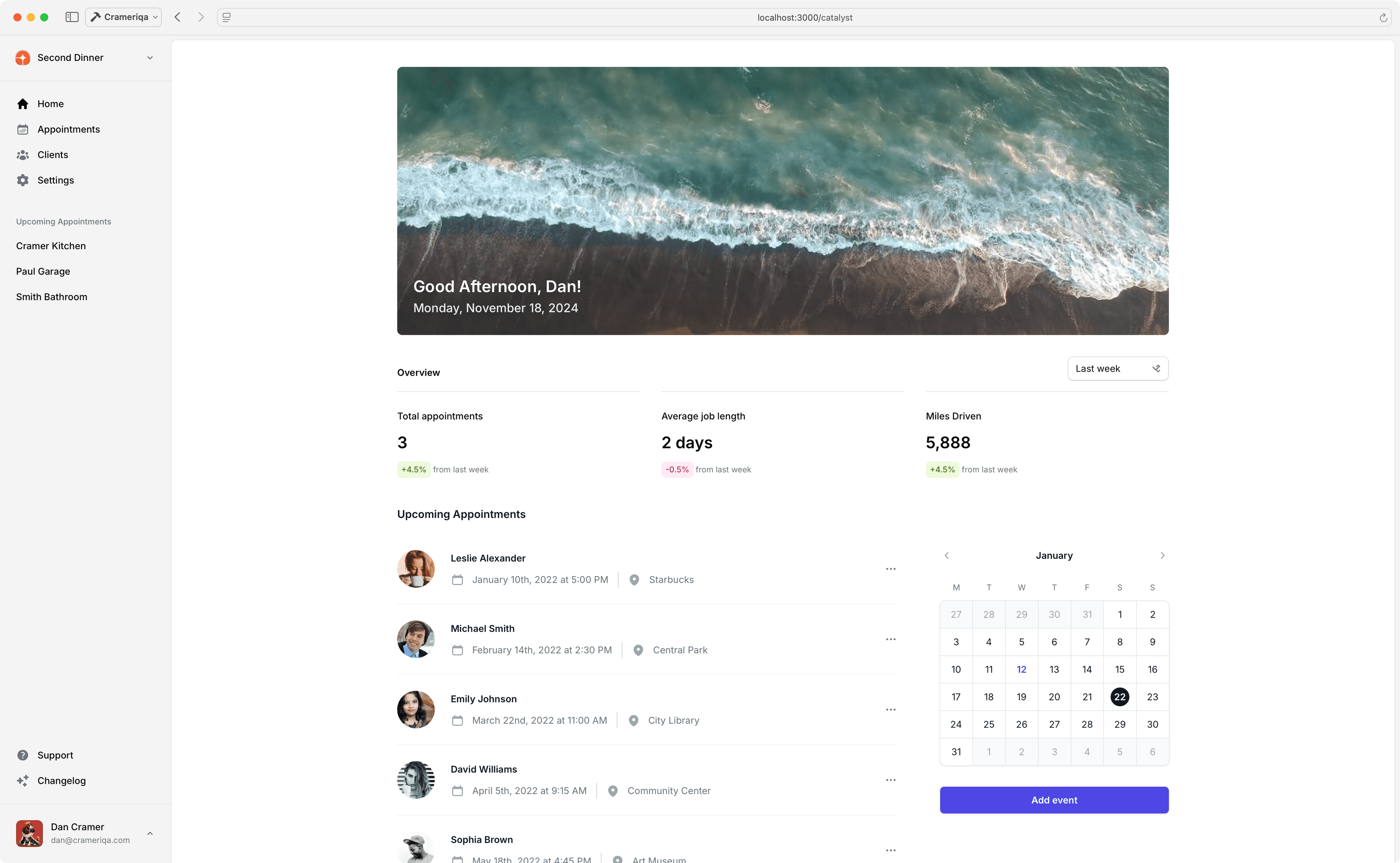Viewport: 1400px width, 863px height.
Task: Click the 5,888 miles driven value
Action: (948, 443)
